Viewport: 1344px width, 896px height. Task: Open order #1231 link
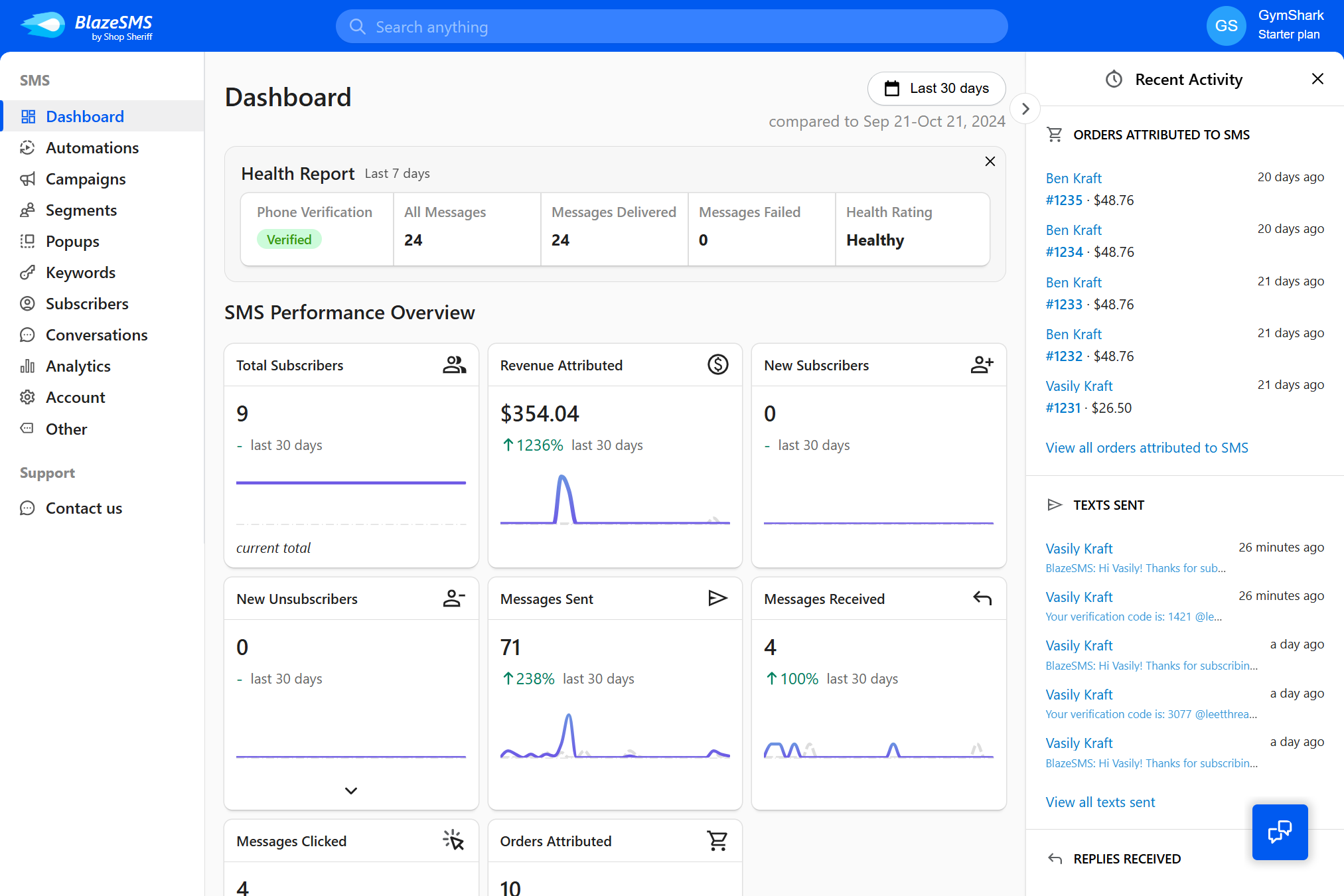click(1063, 408)
